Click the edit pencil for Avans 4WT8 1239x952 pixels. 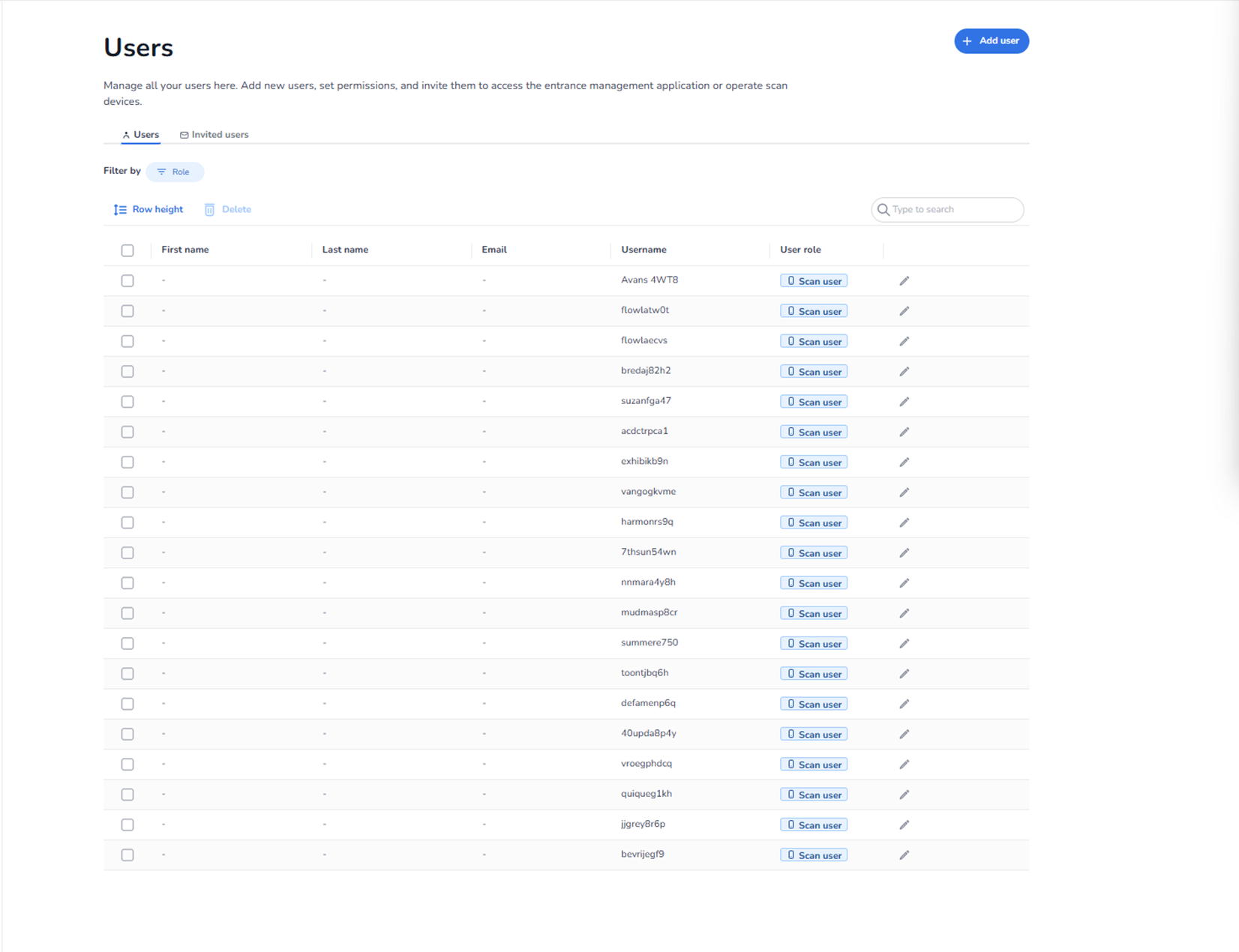click(x=904, y=281)
